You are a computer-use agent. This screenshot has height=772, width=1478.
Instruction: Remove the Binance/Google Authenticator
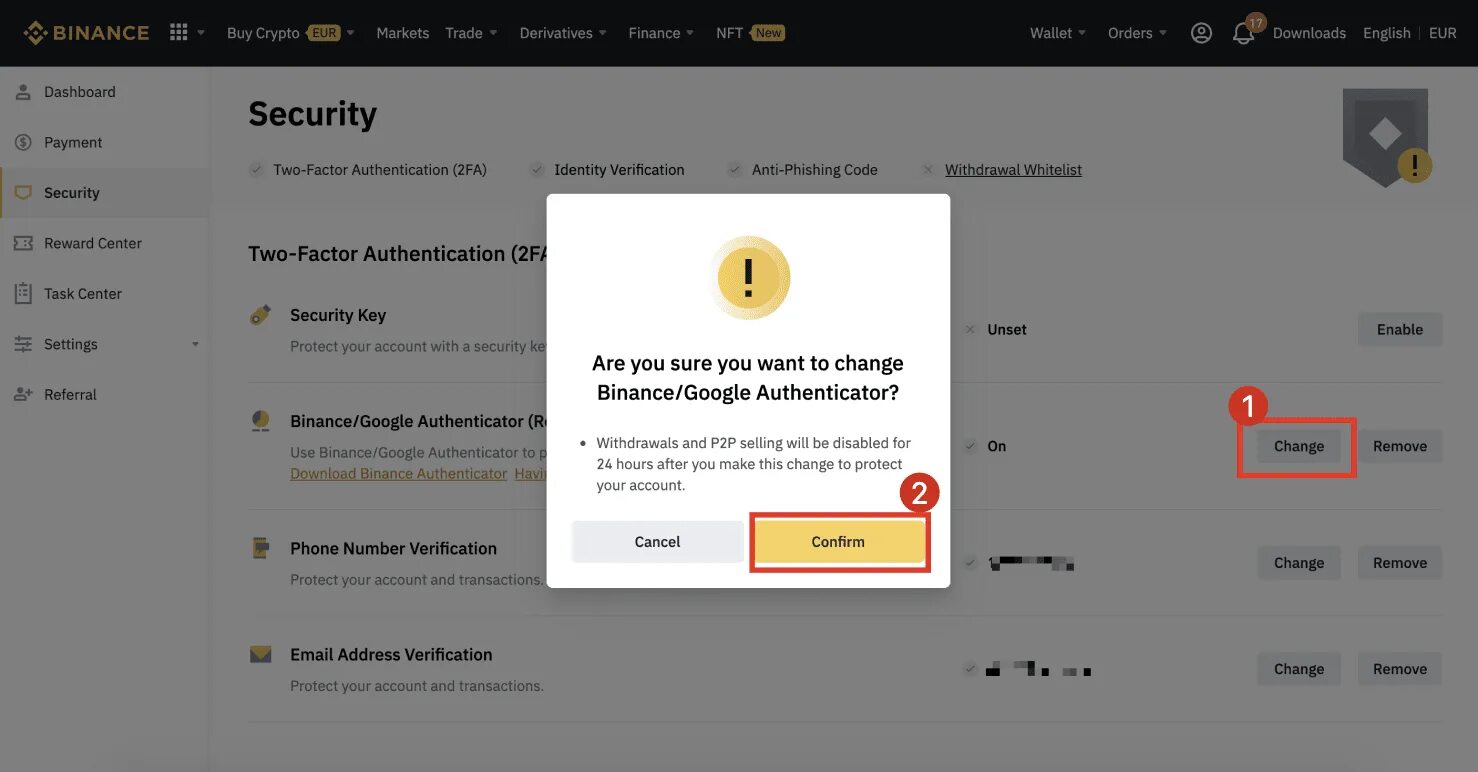(1399, 446)
